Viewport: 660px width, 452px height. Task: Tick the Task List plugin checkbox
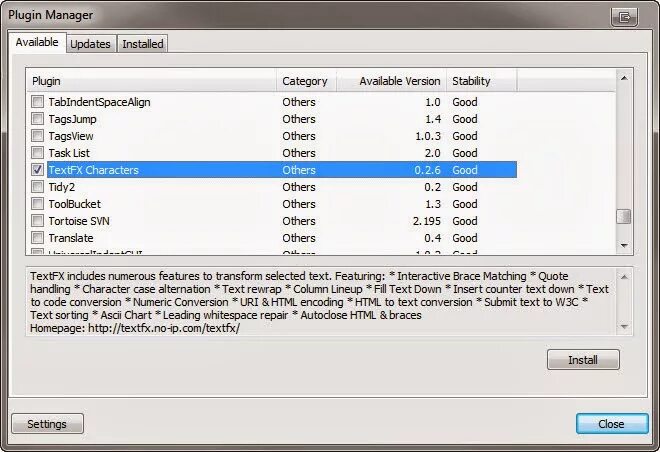tap(37, 152)
